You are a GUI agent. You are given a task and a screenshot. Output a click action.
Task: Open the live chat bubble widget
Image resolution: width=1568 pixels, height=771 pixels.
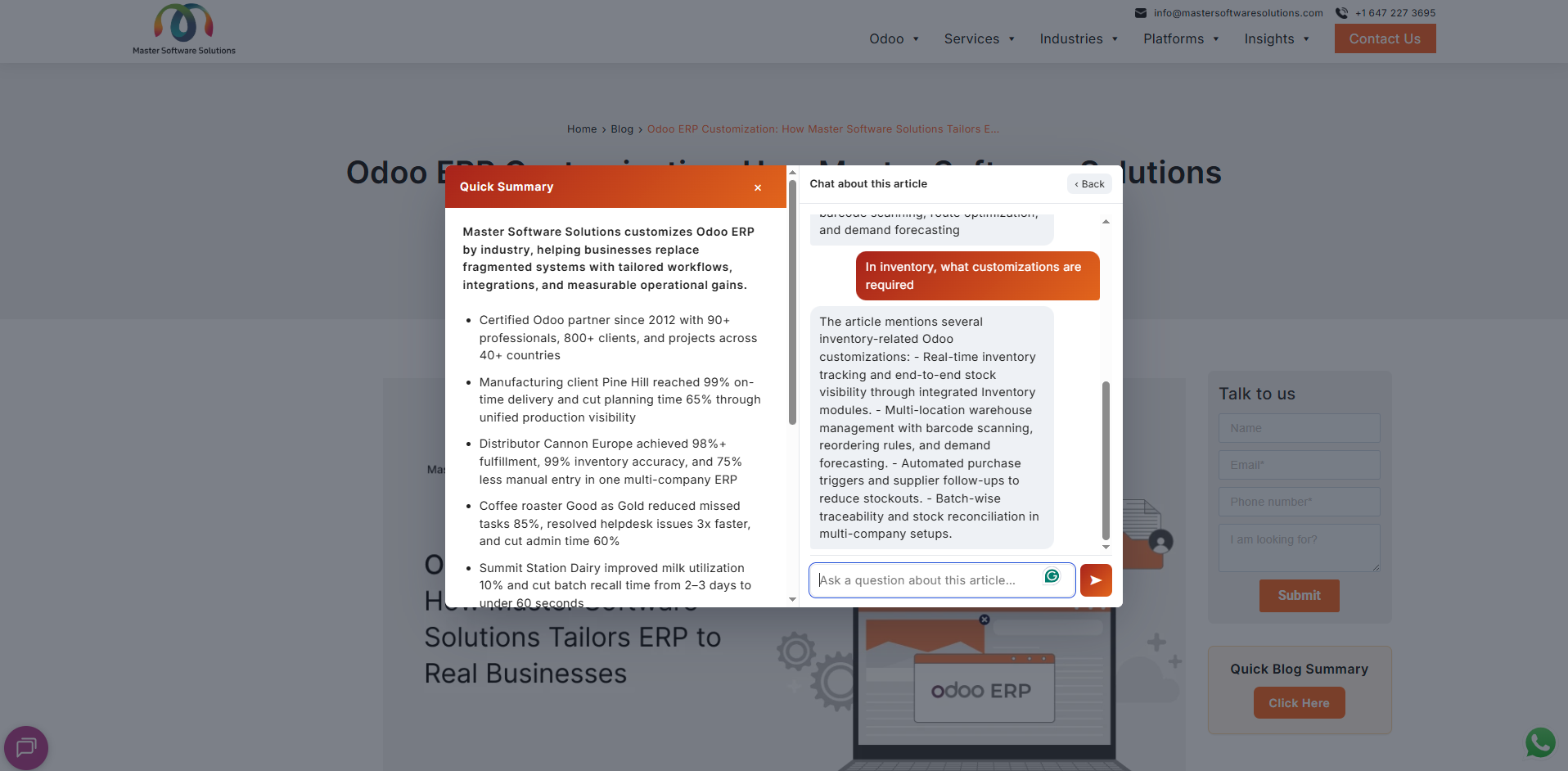tap(26, 747)
